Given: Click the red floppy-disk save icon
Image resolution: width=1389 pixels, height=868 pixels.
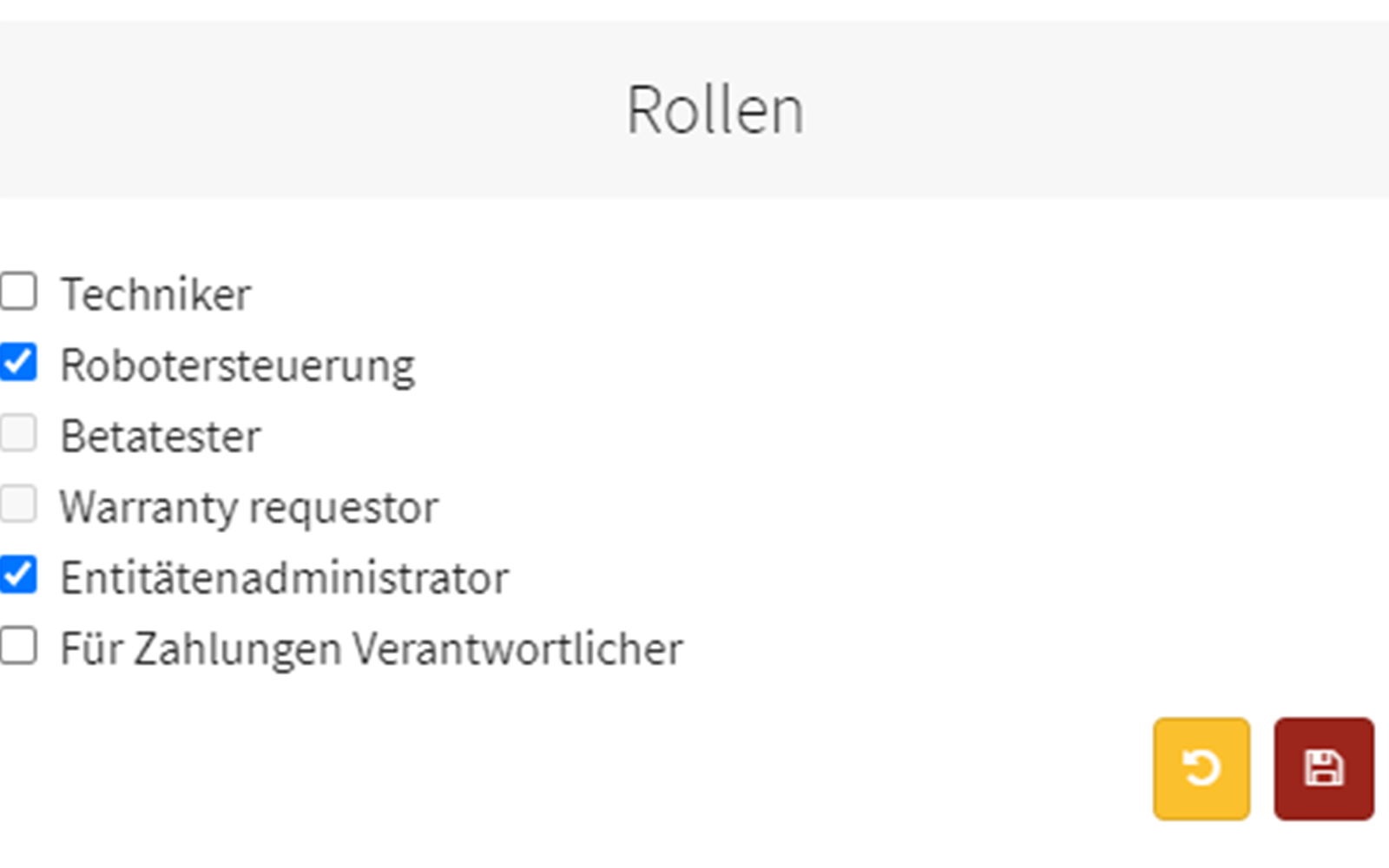Looking at the screenshot, I should click(x=1324, y=768).
